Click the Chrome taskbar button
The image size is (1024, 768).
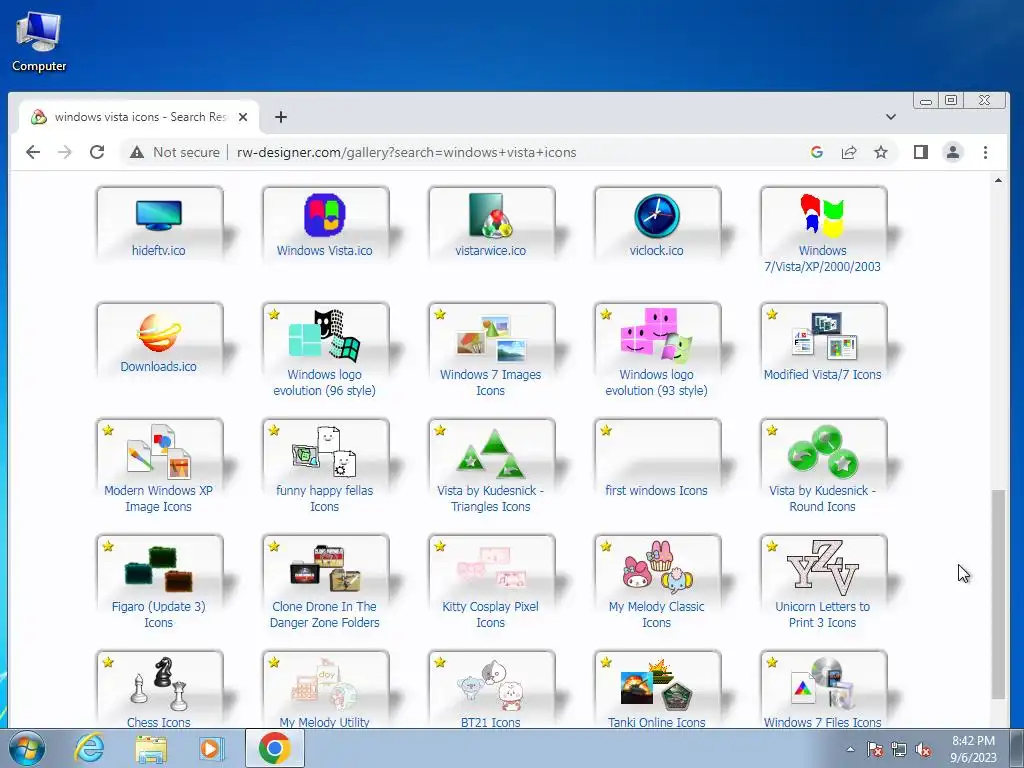tap(275, 748)
